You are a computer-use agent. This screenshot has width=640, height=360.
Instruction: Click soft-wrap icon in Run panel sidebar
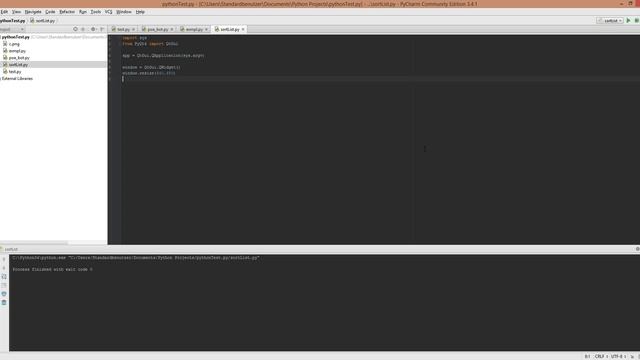(x=4, y=277)
